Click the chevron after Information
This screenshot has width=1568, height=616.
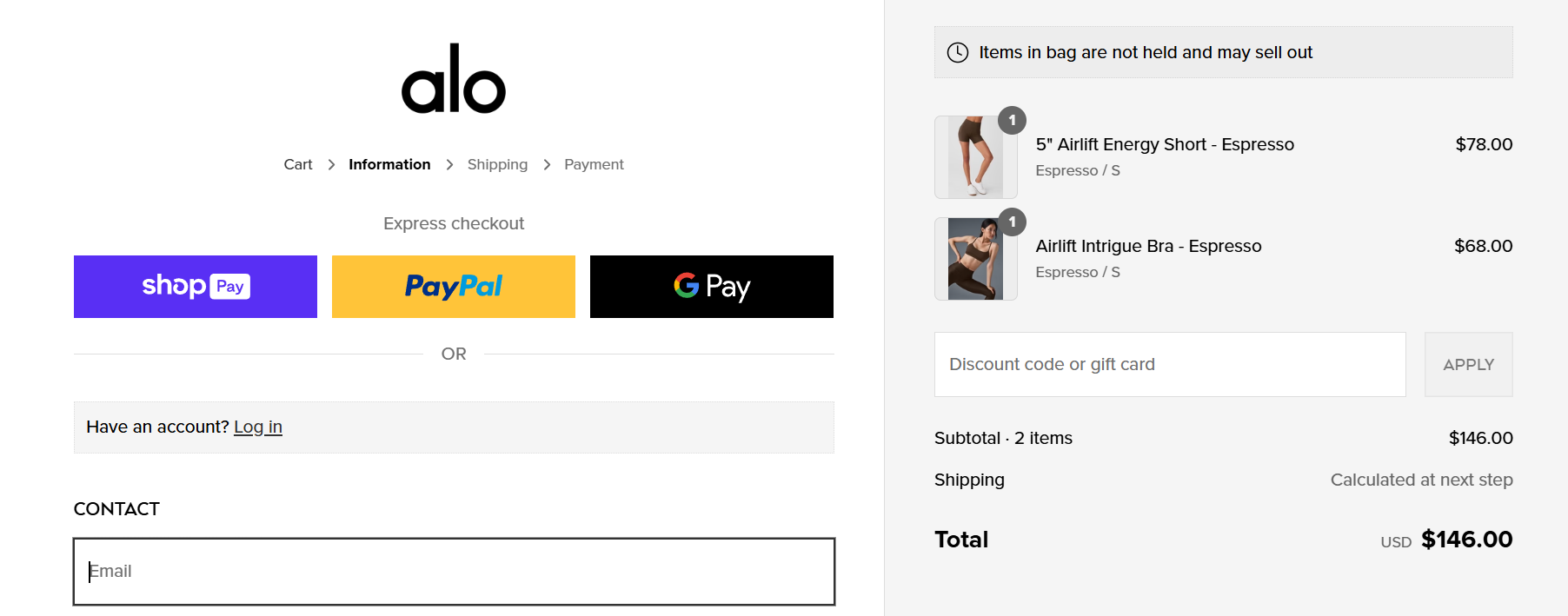(449, 164)
